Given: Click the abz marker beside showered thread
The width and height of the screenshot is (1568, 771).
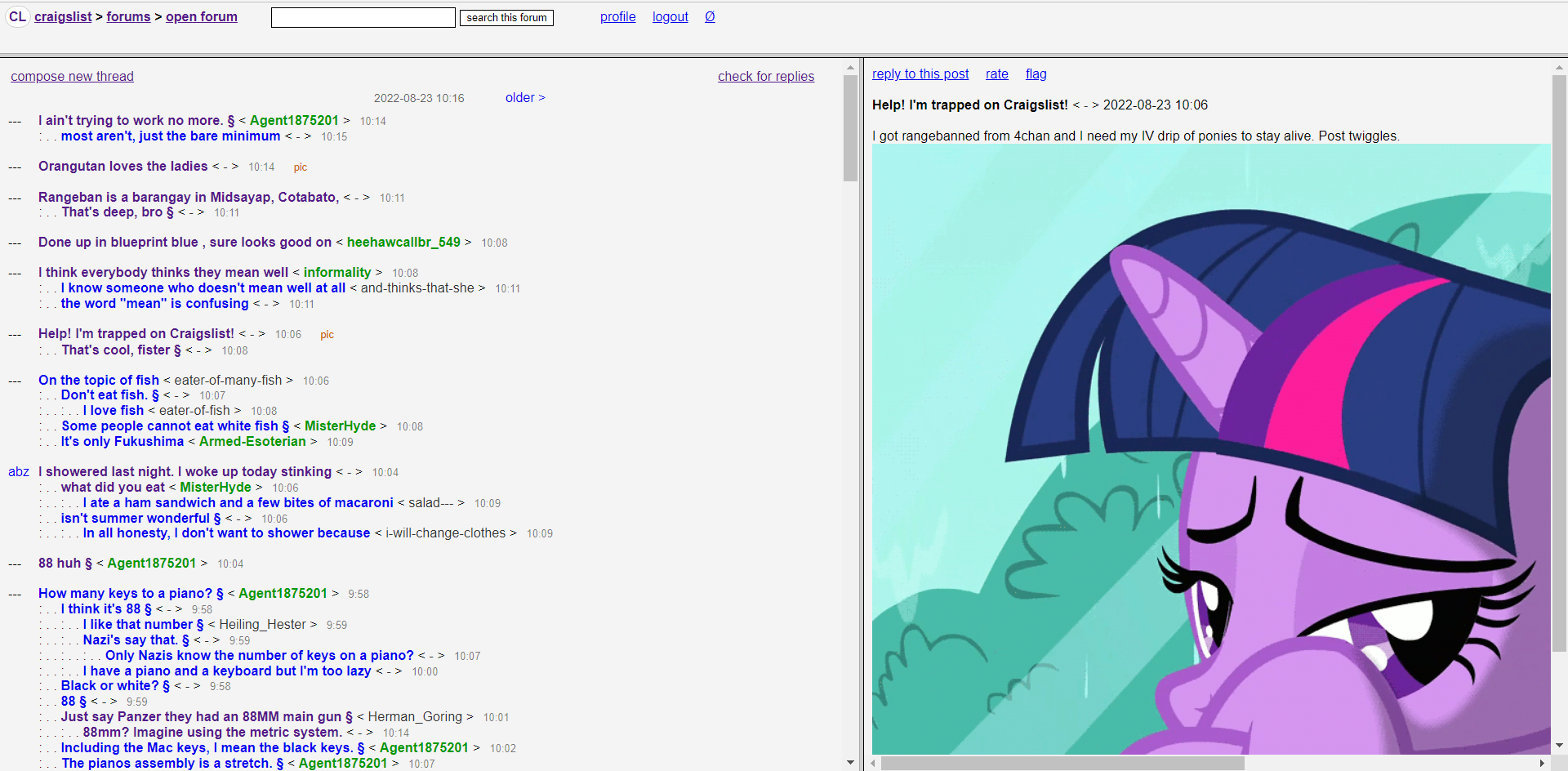Looking at the screenshot, I should pyautogui.click(x=19, y=471).
